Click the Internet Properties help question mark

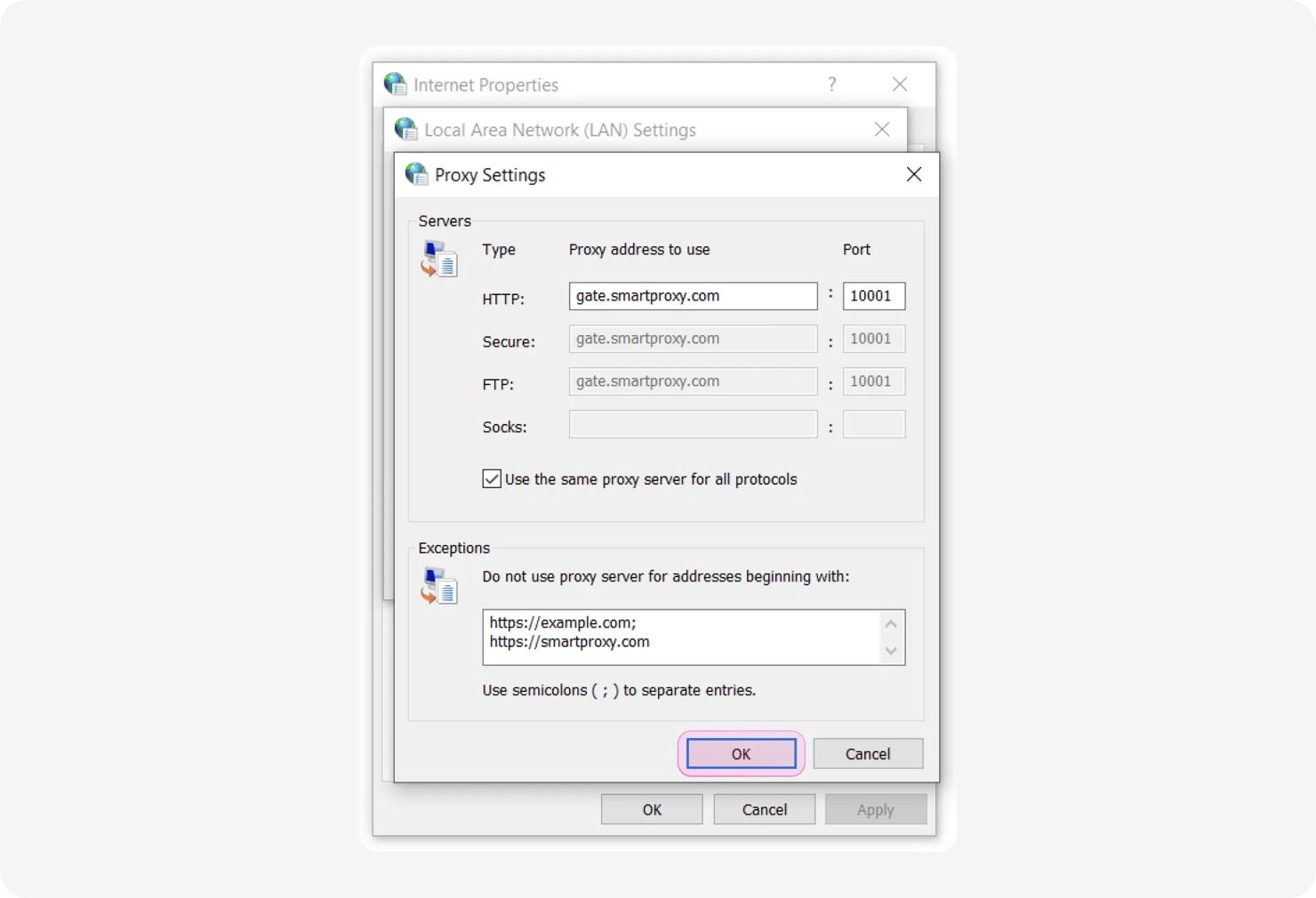[x=832, y=84]
